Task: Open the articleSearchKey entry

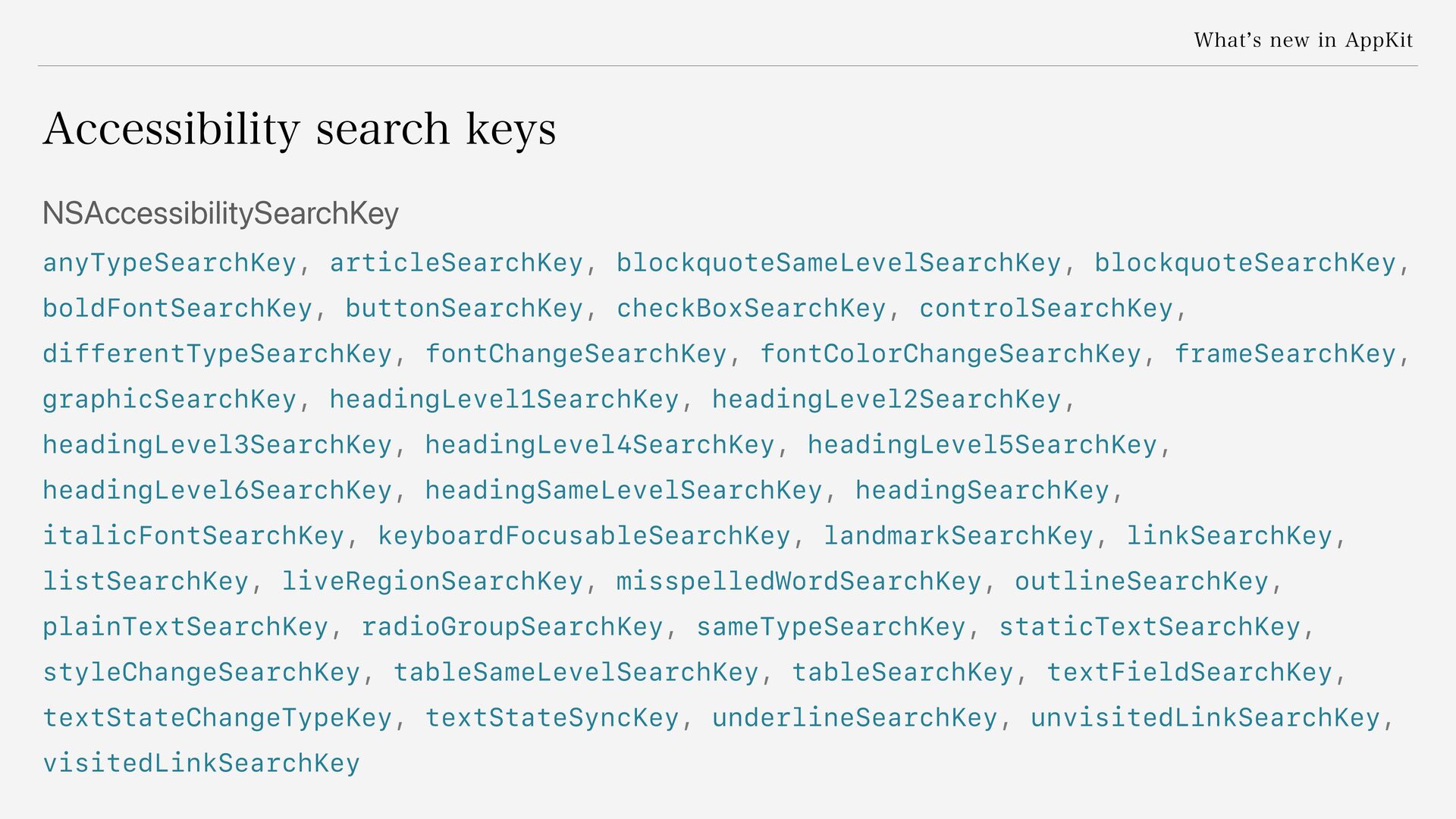Action: point(456,263)
